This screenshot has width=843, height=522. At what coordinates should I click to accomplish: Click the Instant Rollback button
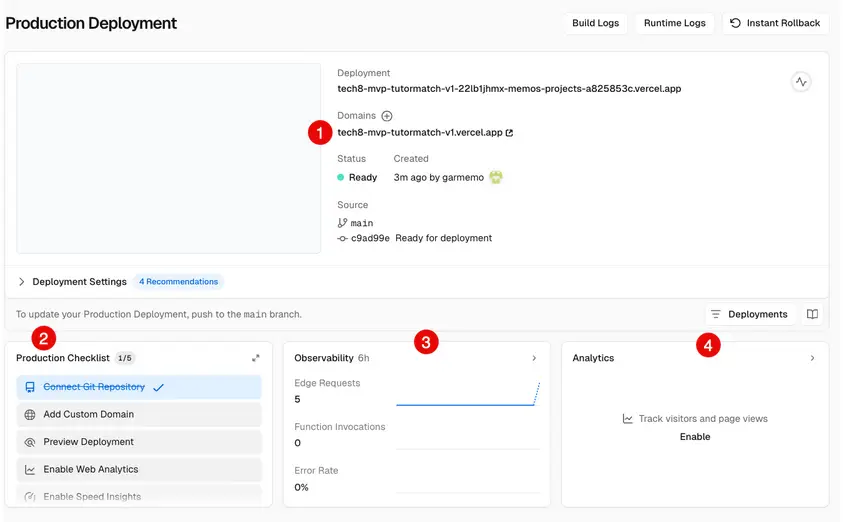(775, 23)
